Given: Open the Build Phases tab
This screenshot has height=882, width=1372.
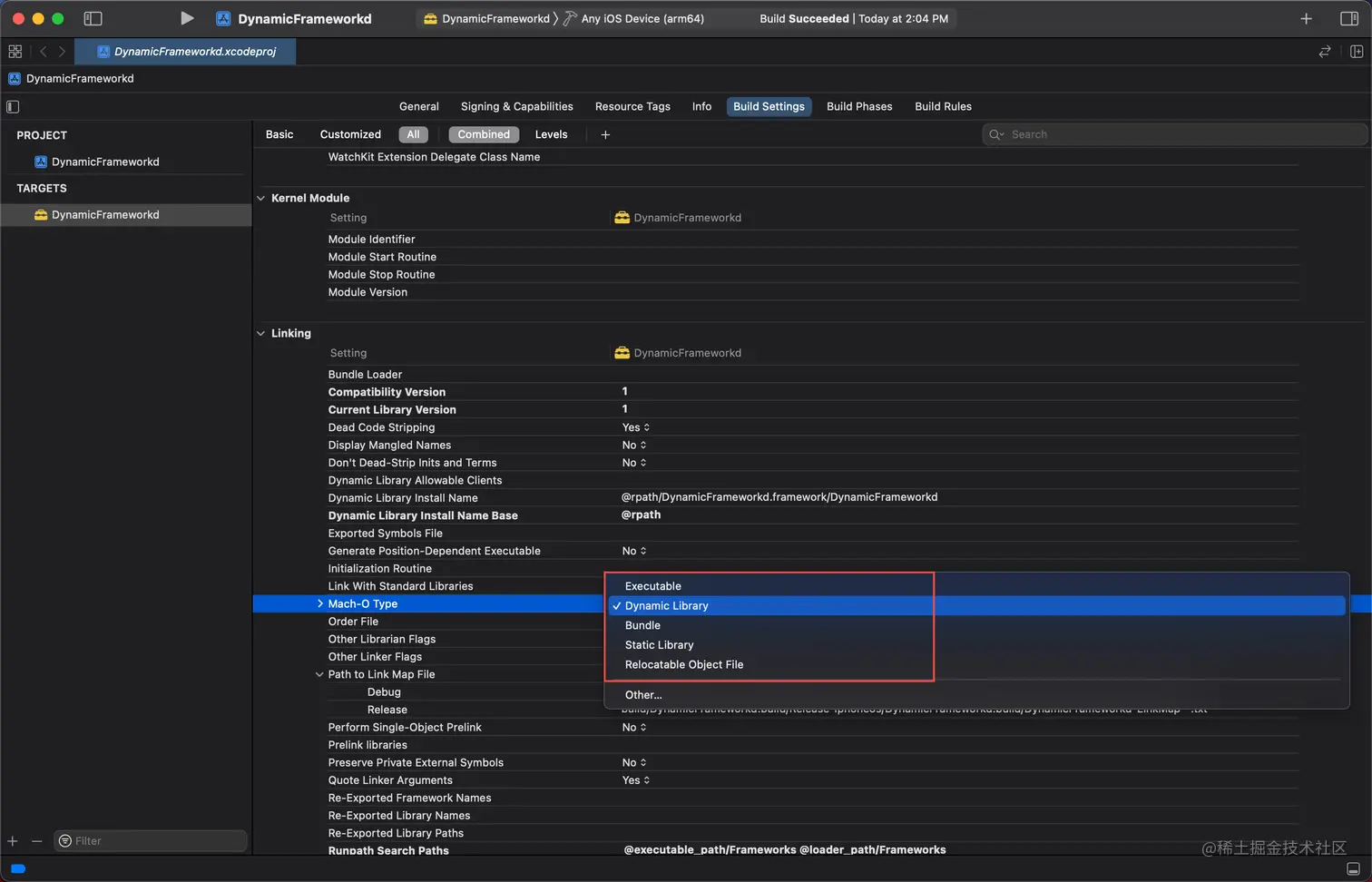Looking at the screenshot, I should 859,106.
